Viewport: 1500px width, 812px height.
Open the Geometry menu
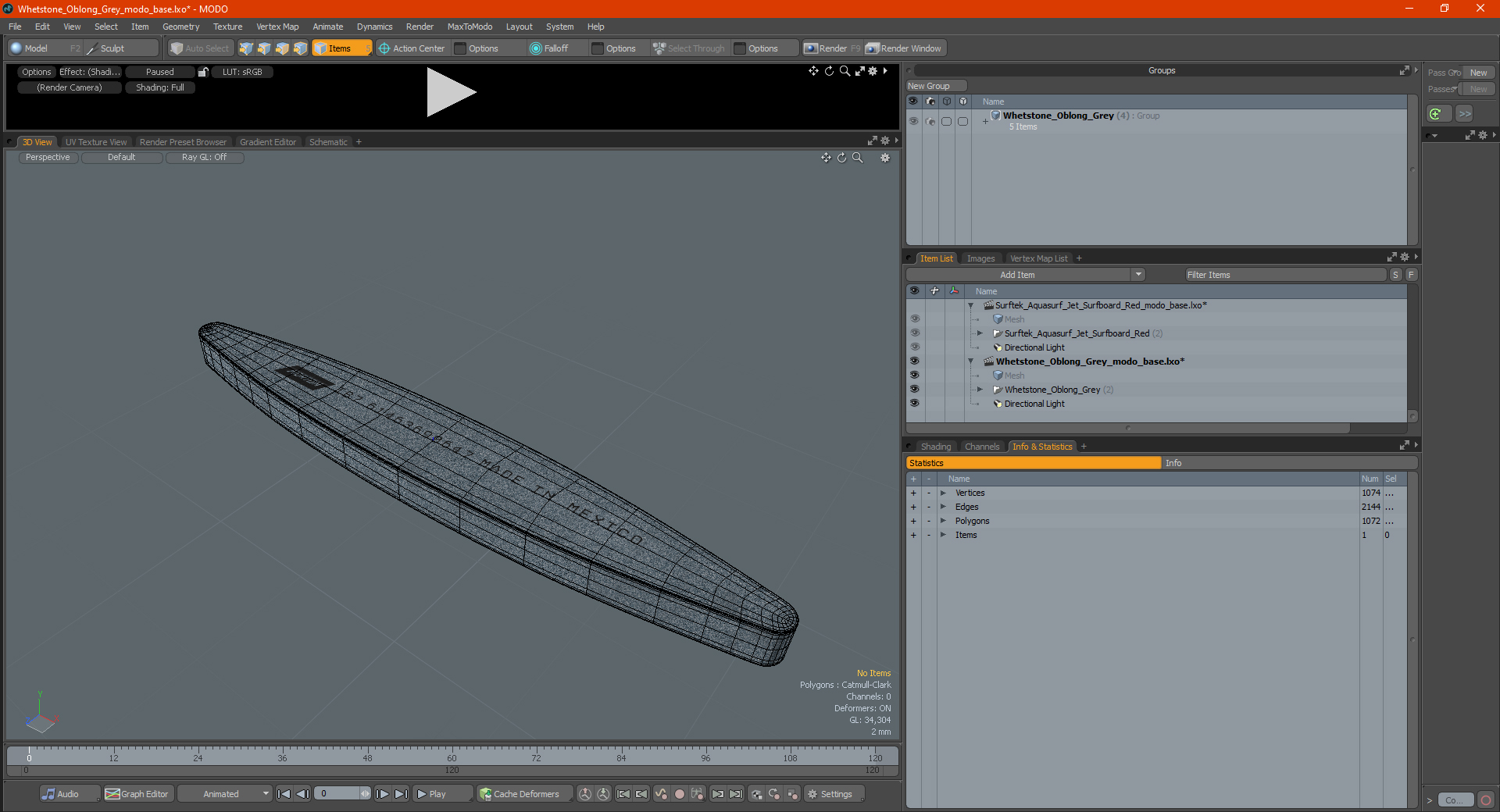[x=180, y=27]
